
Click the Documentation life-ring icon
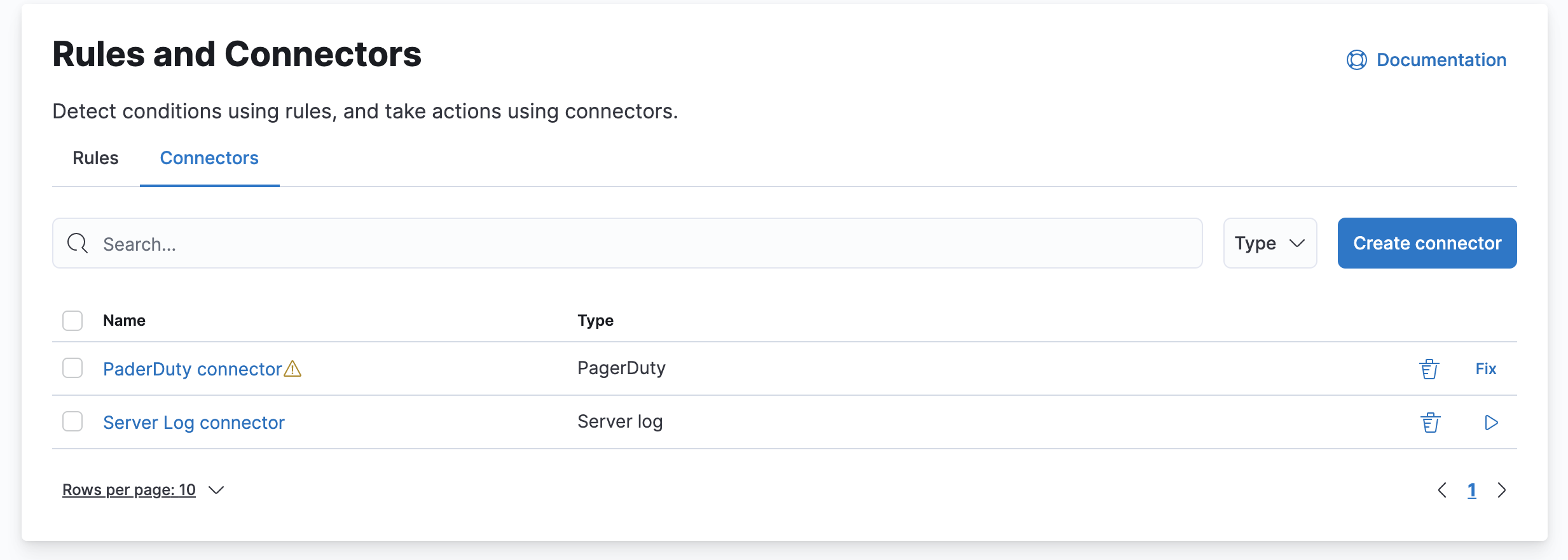[1356, 60]
